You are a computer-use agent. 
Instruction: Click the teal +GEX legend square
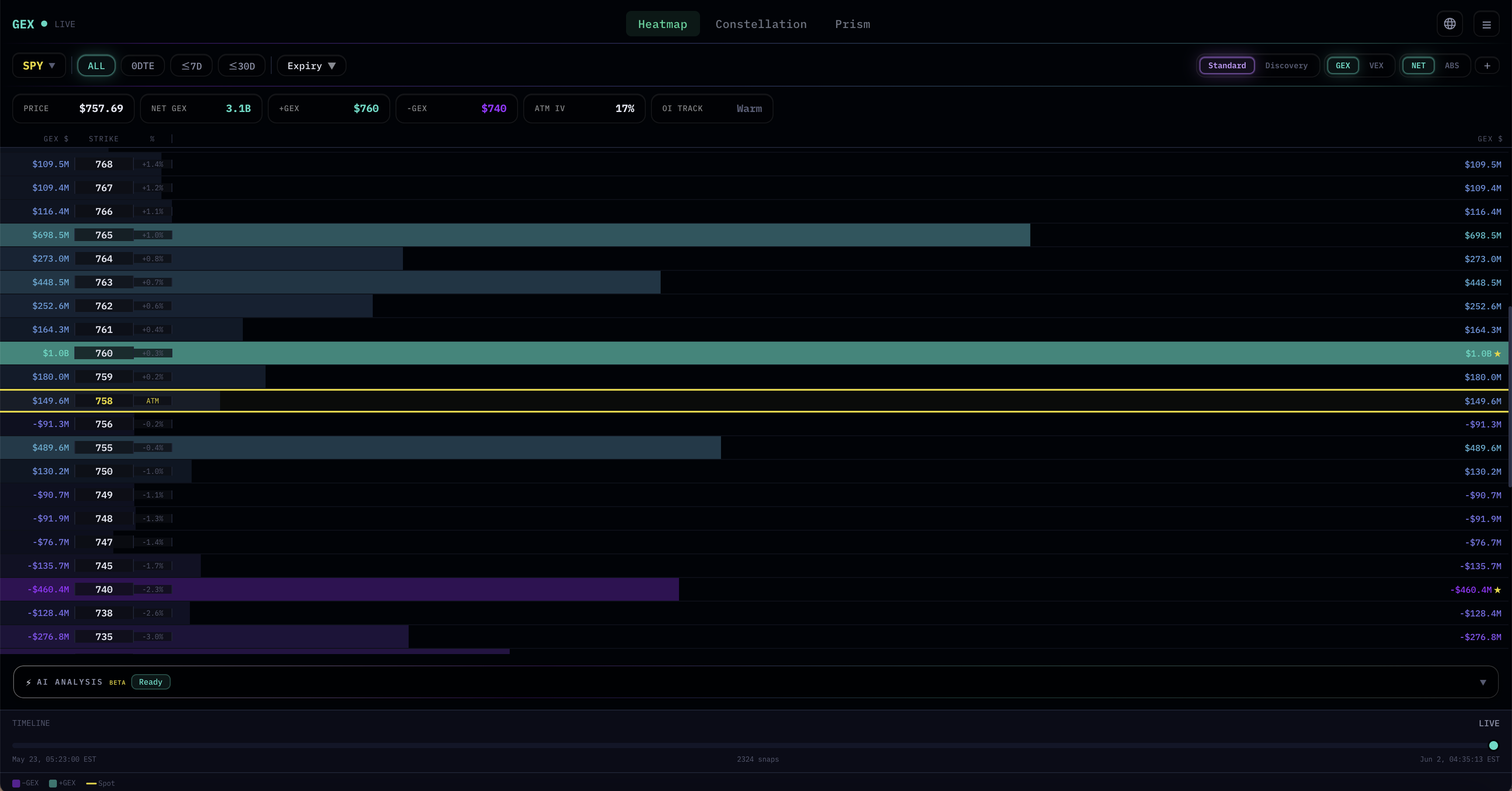[53, 784]
